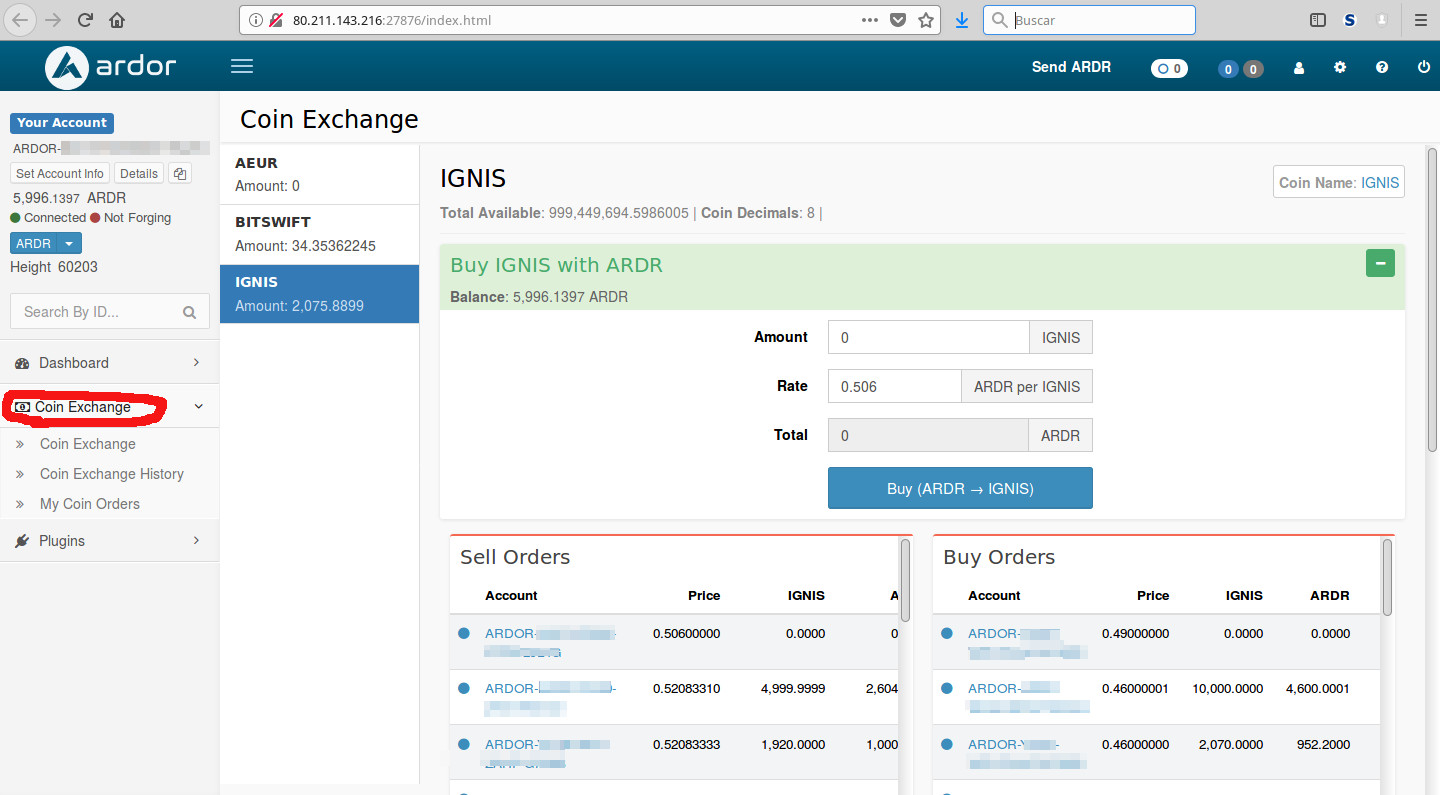Open the settings gear in Ardor header
The width and height of the screenshot is (1440, 795).
tap(1340, 68)
